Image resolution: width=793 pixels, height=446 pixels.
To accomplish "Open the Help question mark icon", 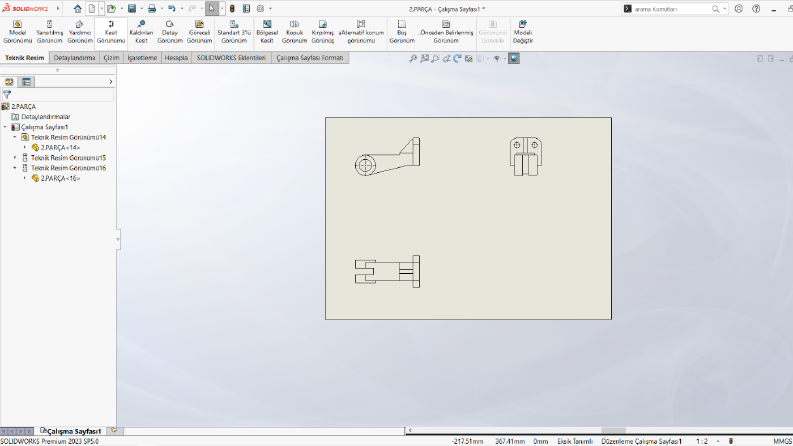I will click(x=756, y=9).
